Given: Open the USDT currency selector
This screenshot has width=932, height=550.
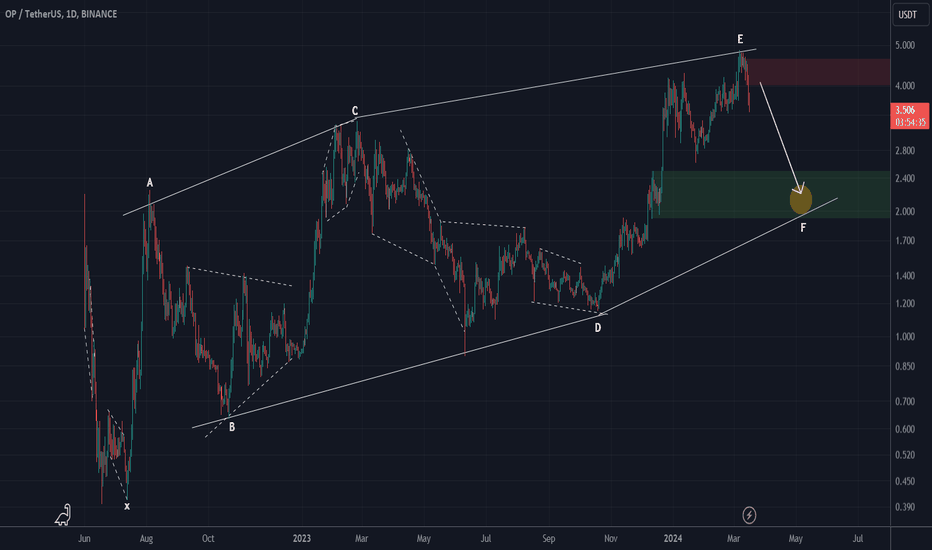Looking at the screenshot, I should click(910, 15).
